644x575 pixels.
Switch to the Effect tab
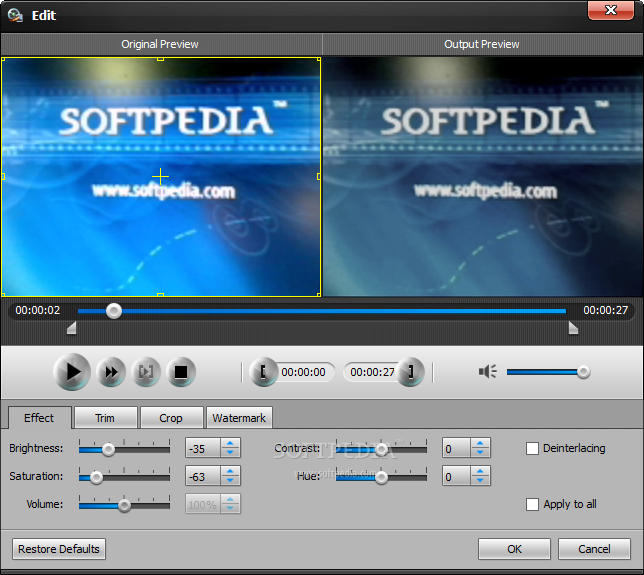(x=39, y=418)
